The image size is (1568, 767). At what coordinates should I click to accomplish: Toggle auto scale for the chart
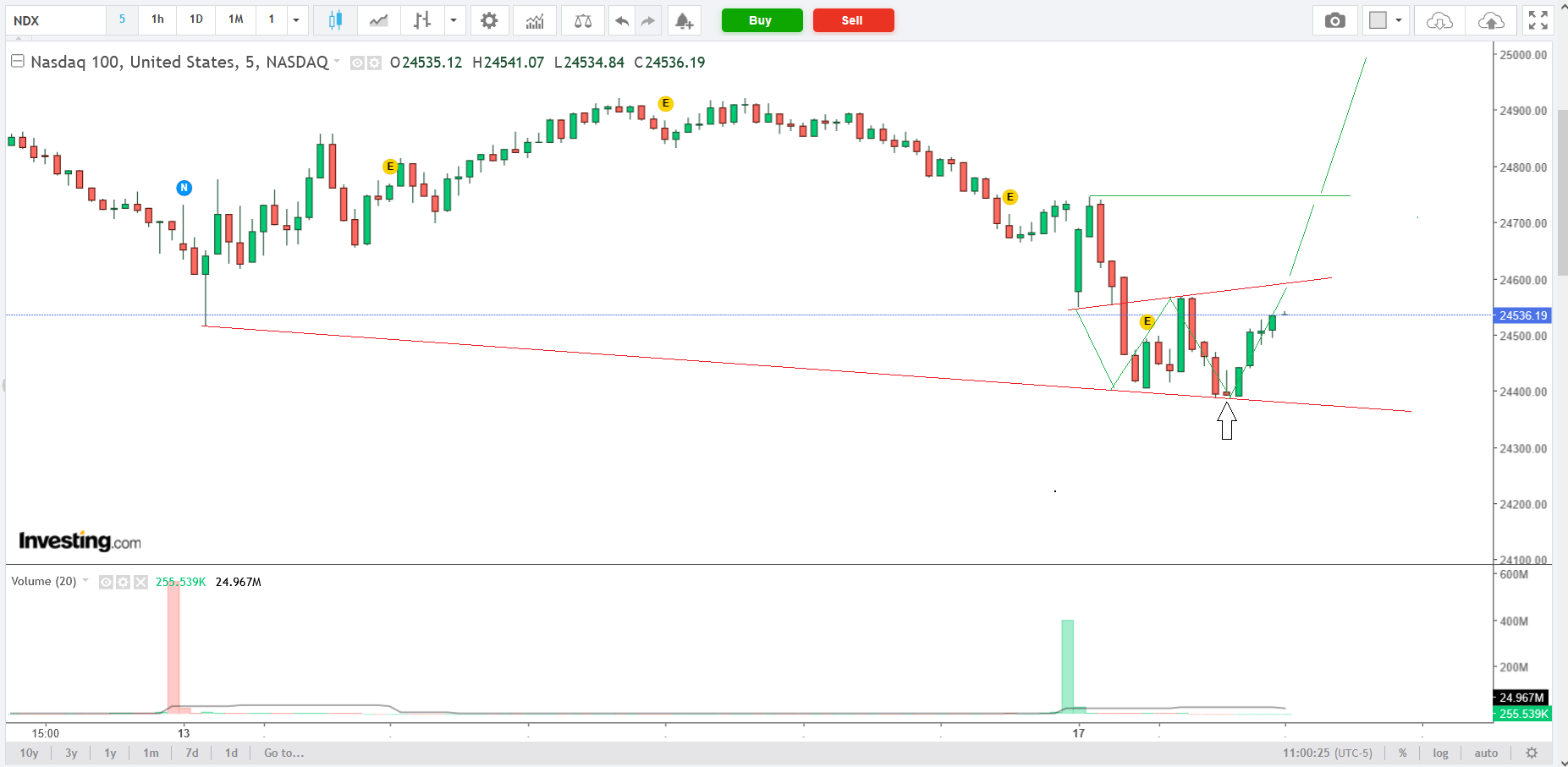[x=1486, y=753]
